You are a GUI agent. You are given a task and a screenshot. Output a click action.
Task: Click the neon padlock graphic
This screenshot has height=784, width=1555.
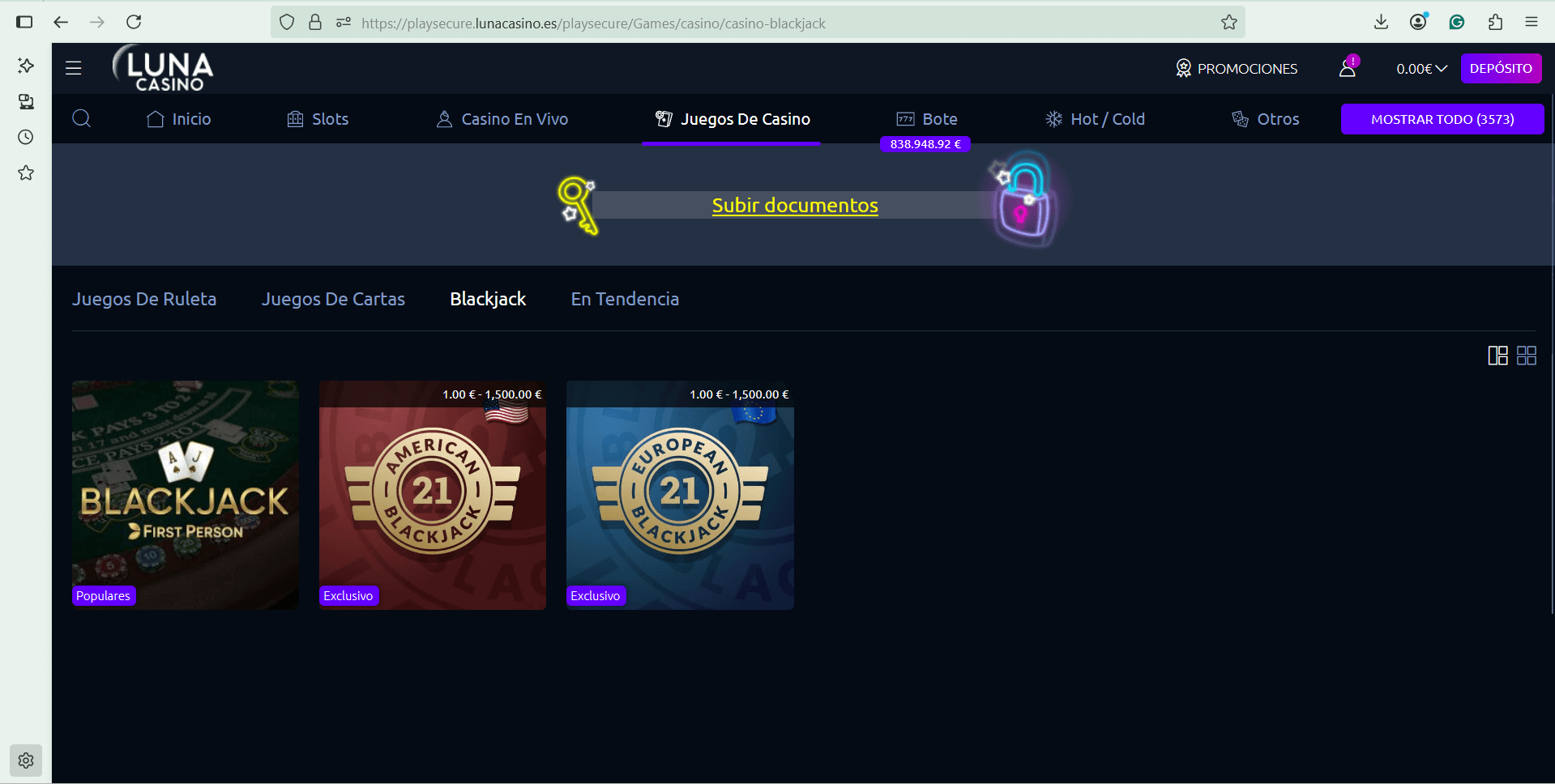click(x=1026, y=199)
